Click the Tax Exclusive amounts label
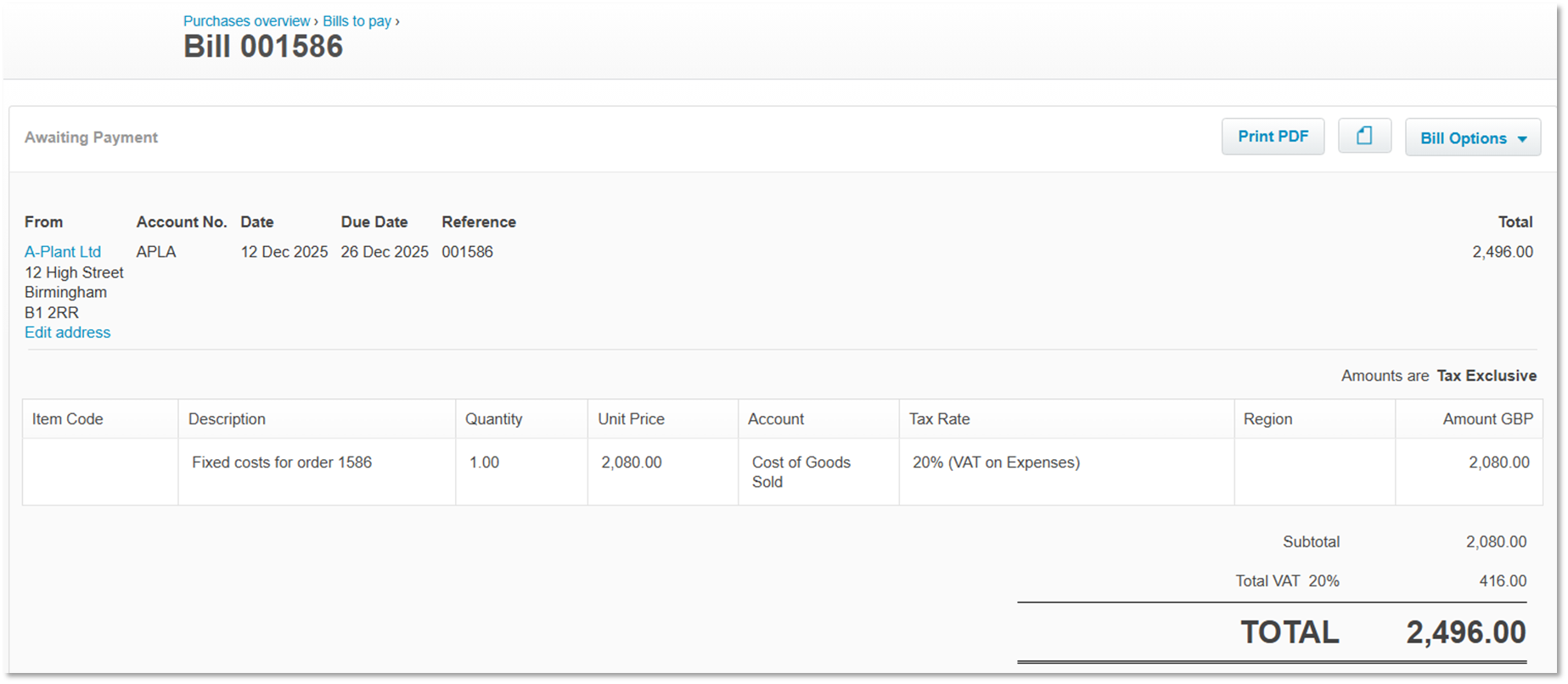The width and height of the screenshot is (1568, 684). 1486,376
